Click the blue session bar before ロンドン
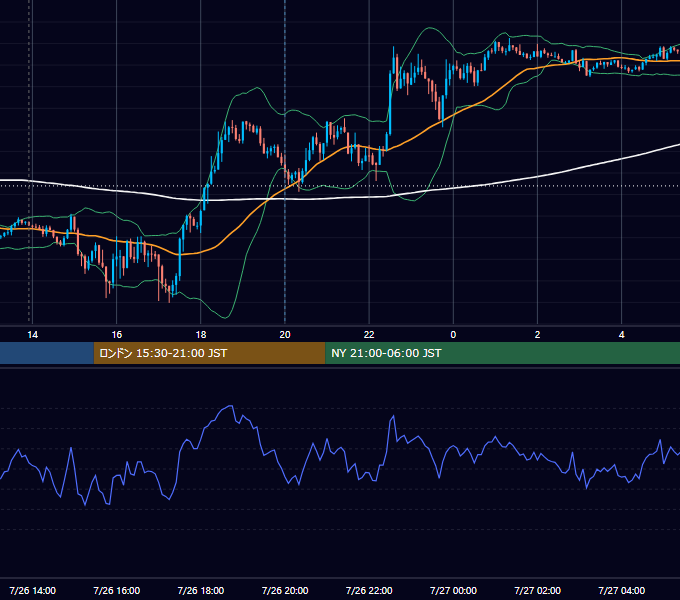Image resolution: width=680 pixels, height=600 pixels. [x=47, y=353]
